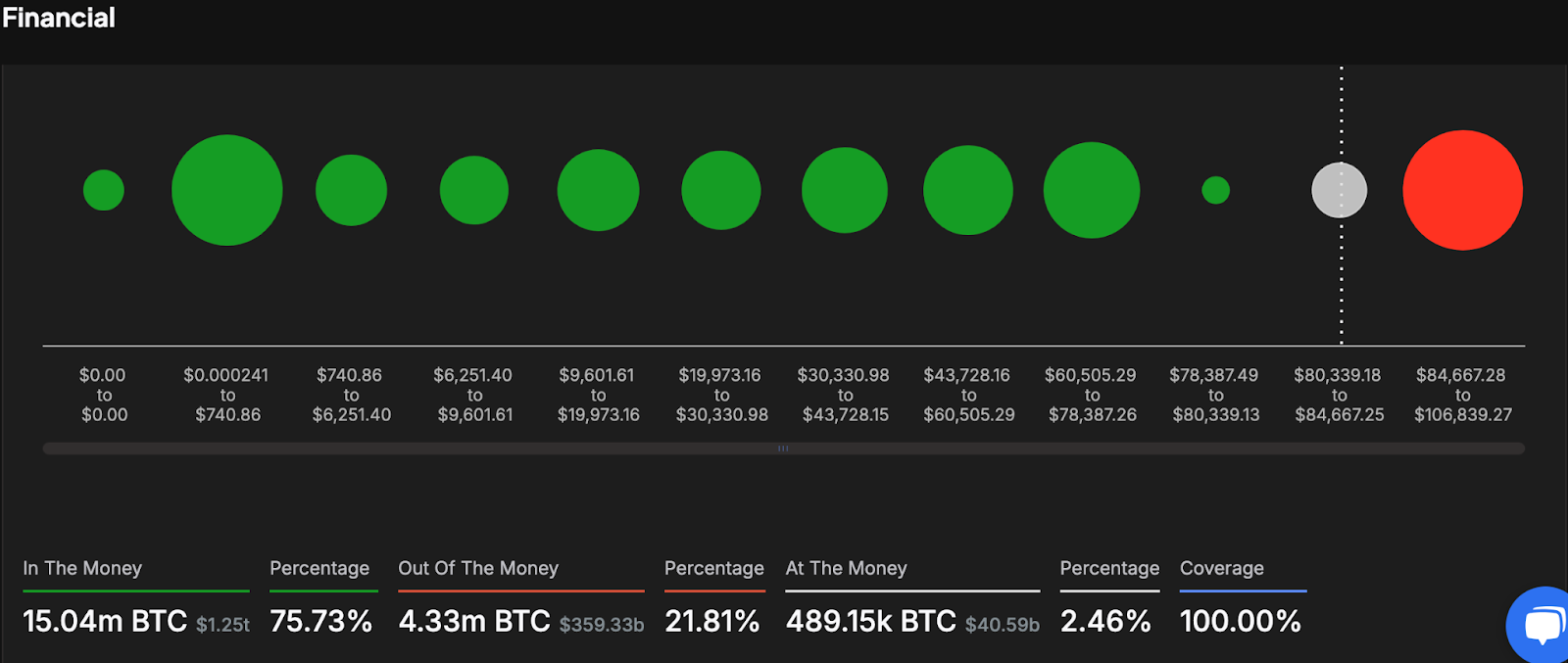Click the $359.33b out-of-the-money dollar amount
Image resolution: width=1568 pixels, height=663 pixels.
pos(602,625)
